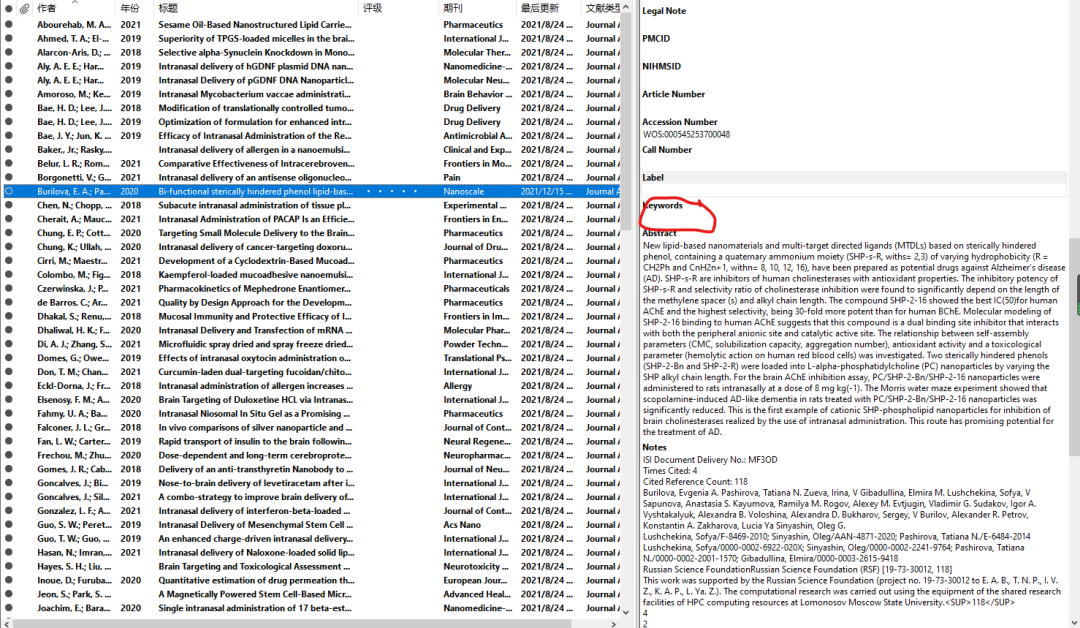Click the reference list scroll-up arrow

tap(625, 7)
